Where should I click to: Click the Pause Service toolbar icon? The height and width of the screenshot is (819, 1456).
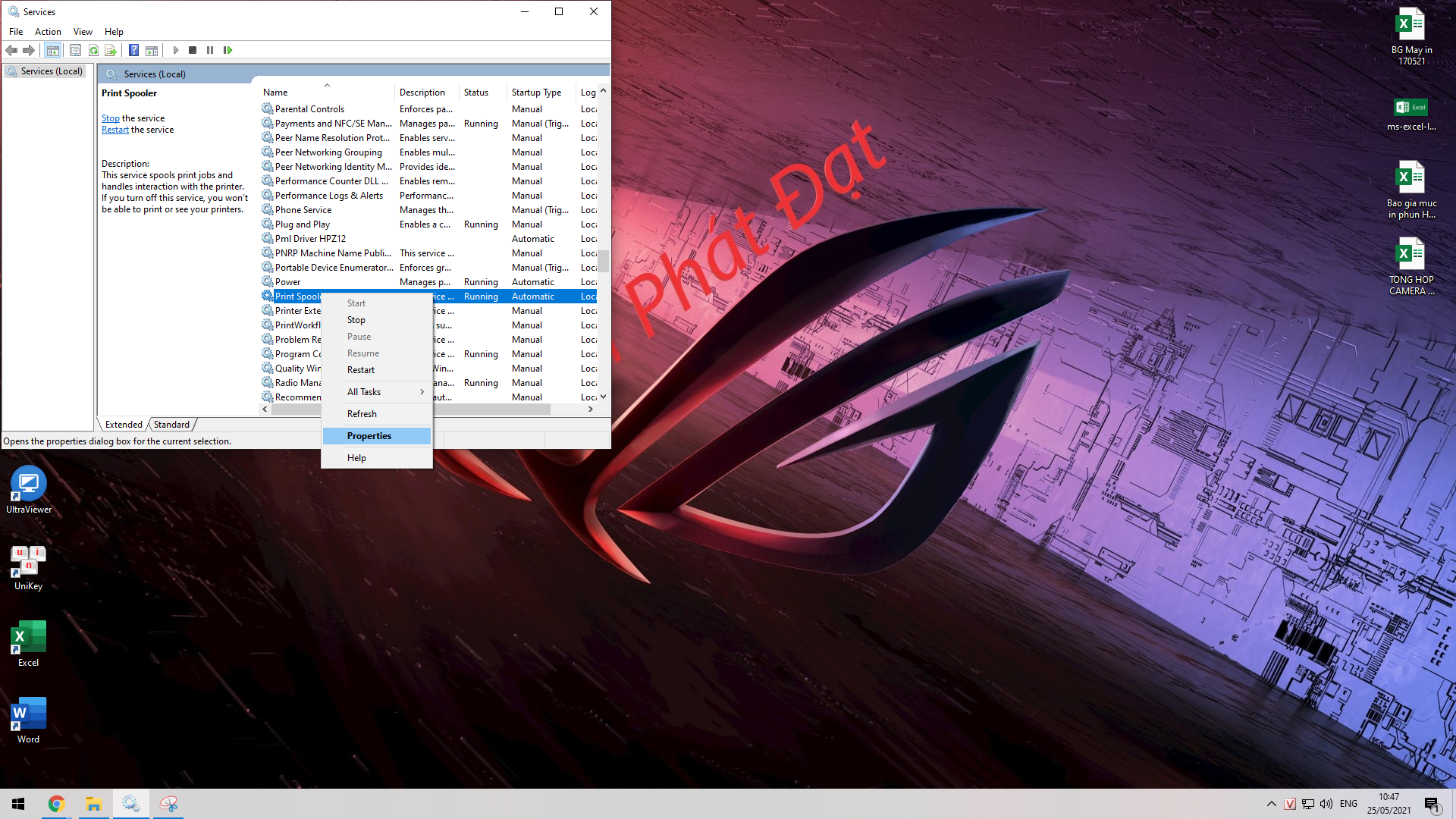click(x=210, y=50)
